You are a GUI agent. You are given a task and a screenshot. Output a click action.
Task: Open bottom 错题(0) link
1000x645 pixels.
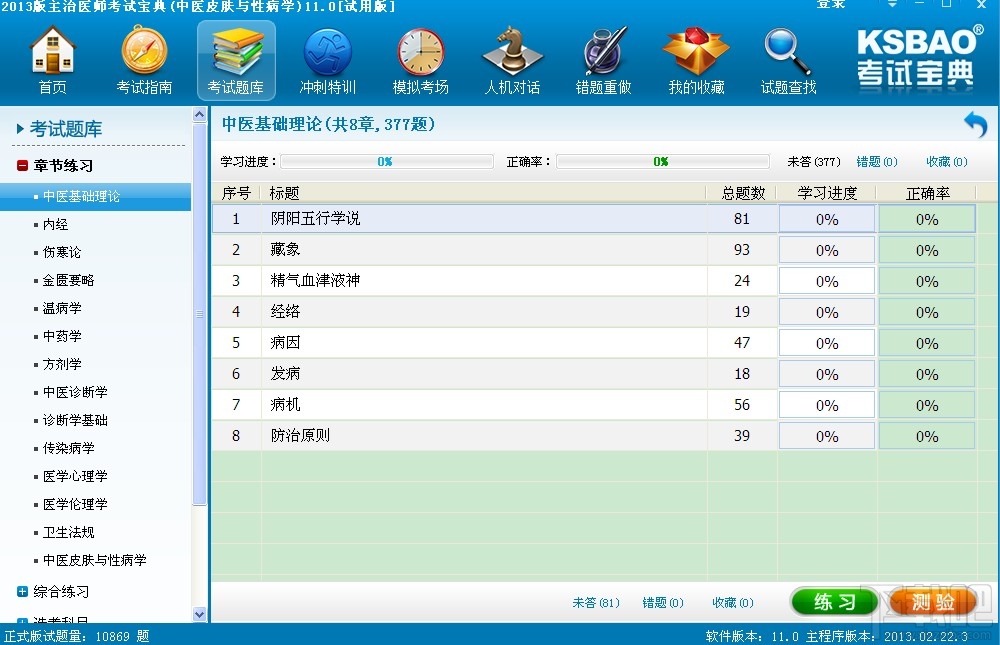coord(663,603)
